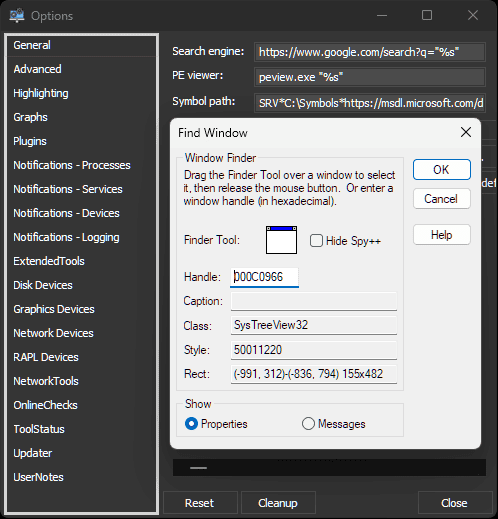The width and height of the screenshot is (498, 519).
Task: Click the Options window app icon
Action: pos(17,16)
